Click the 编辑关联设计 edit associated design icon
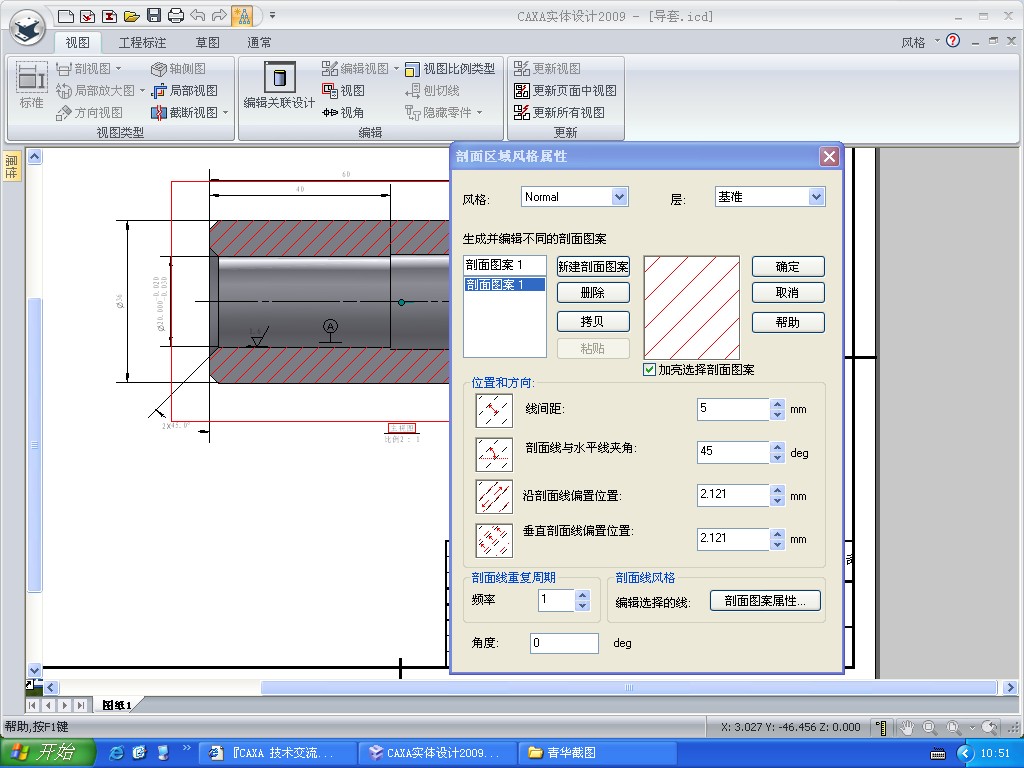Screen dimensions: 1024x768 coord(280,86)
